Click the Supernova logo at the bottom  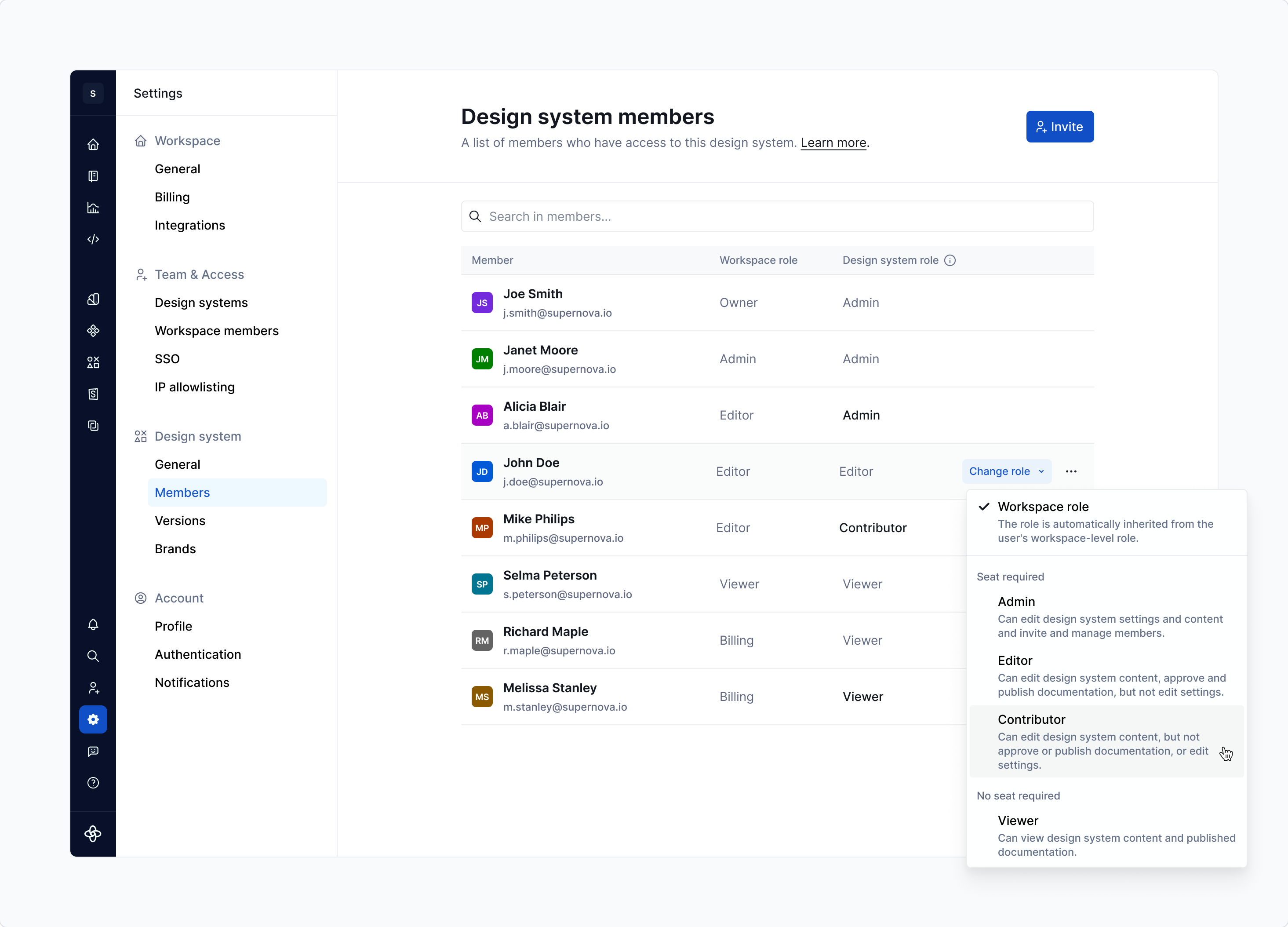(93, 834)
